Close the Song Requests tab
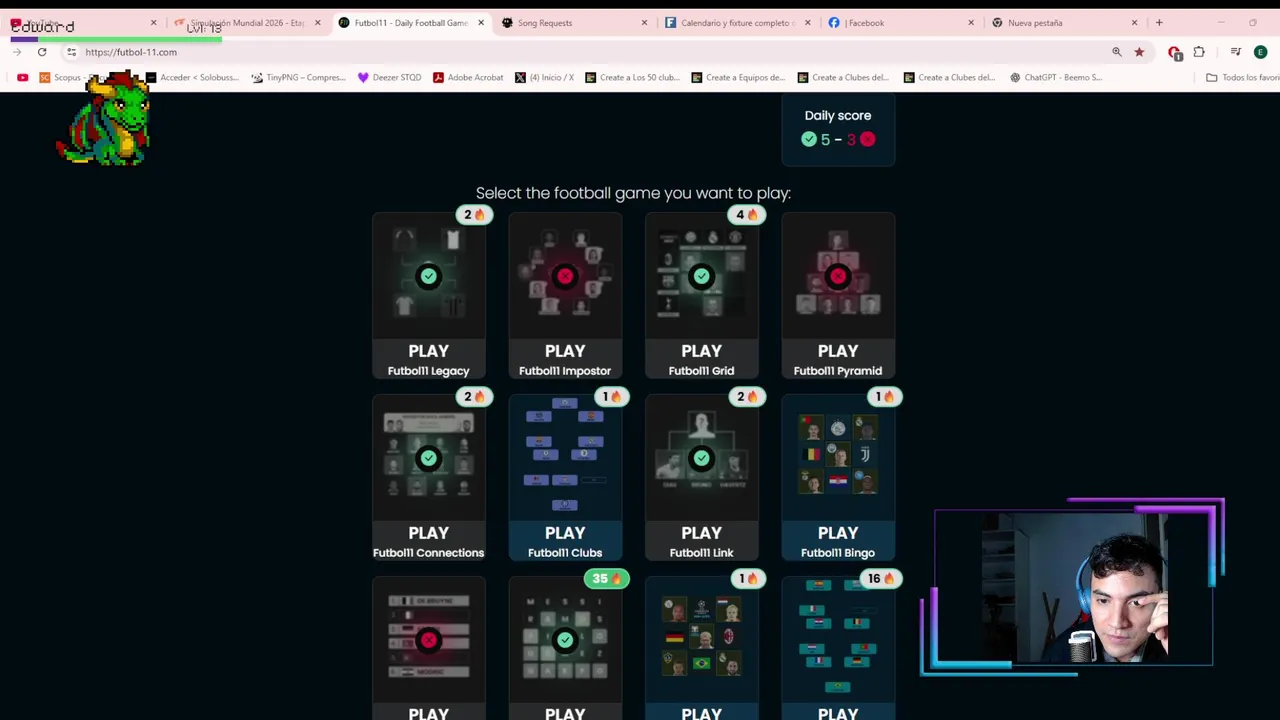Viewport: 1280px width, 720px height. click(x=644, y=22)
